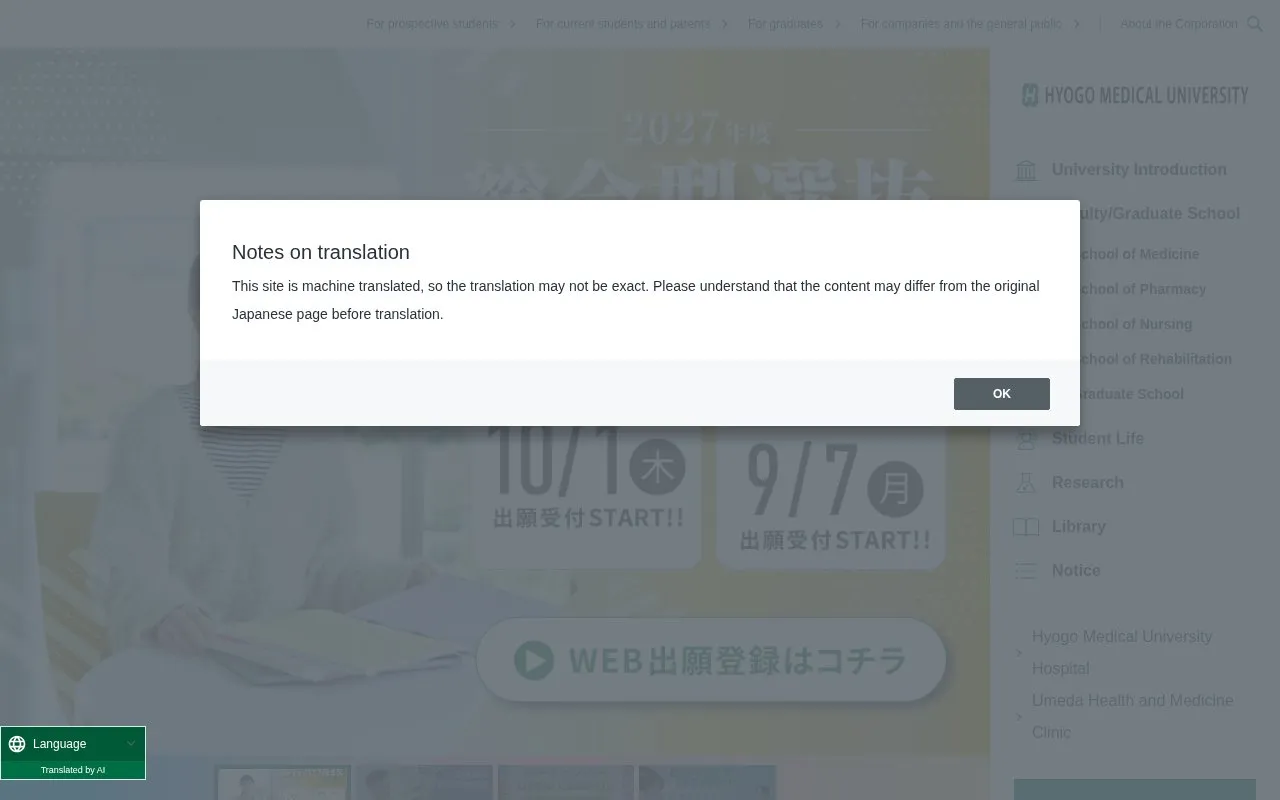Open Library section
Viewport: 1280px width, 800px height.
point(1078,526)
